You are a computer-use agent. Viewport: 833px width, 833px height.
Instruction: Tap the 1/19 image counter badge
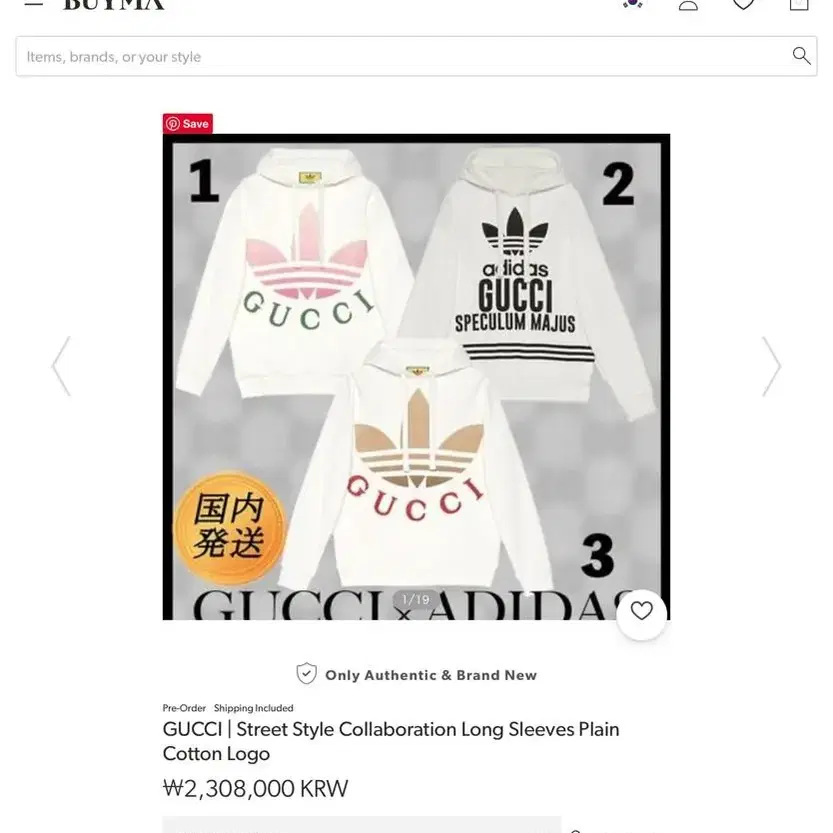pyautogui.click(x=416, y=599)
